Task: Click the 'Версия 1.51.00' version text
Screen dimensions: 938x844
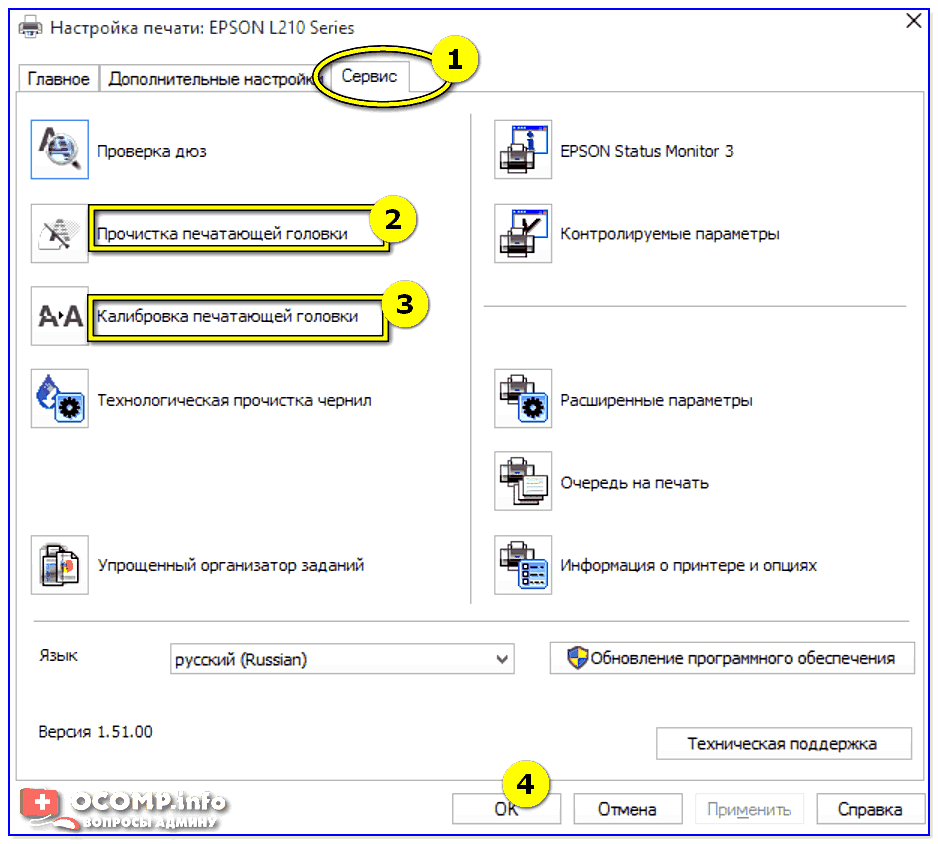Action: 96,732
